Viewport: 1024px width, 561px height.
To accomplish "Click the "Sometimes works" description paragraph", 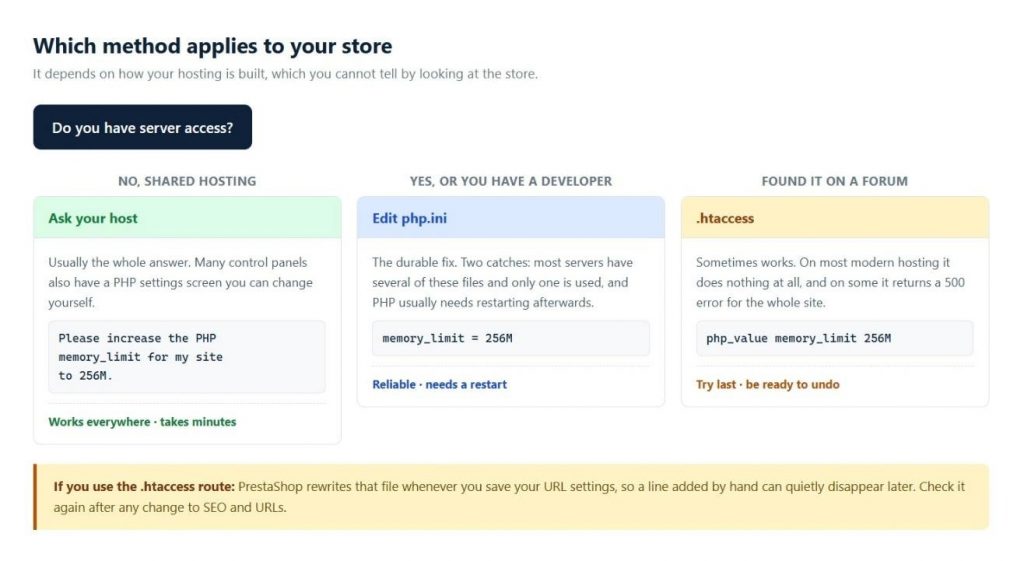I will point(830,282).
